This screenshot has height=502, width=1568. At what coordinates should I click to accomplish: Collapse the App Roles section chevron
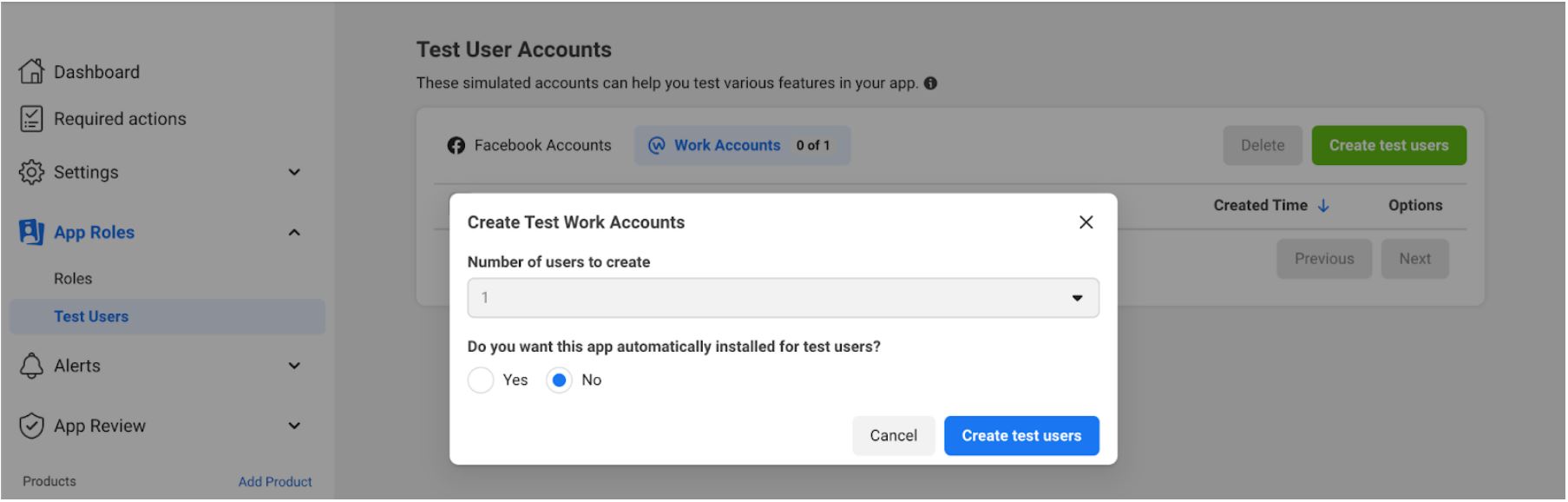point(294,232)
